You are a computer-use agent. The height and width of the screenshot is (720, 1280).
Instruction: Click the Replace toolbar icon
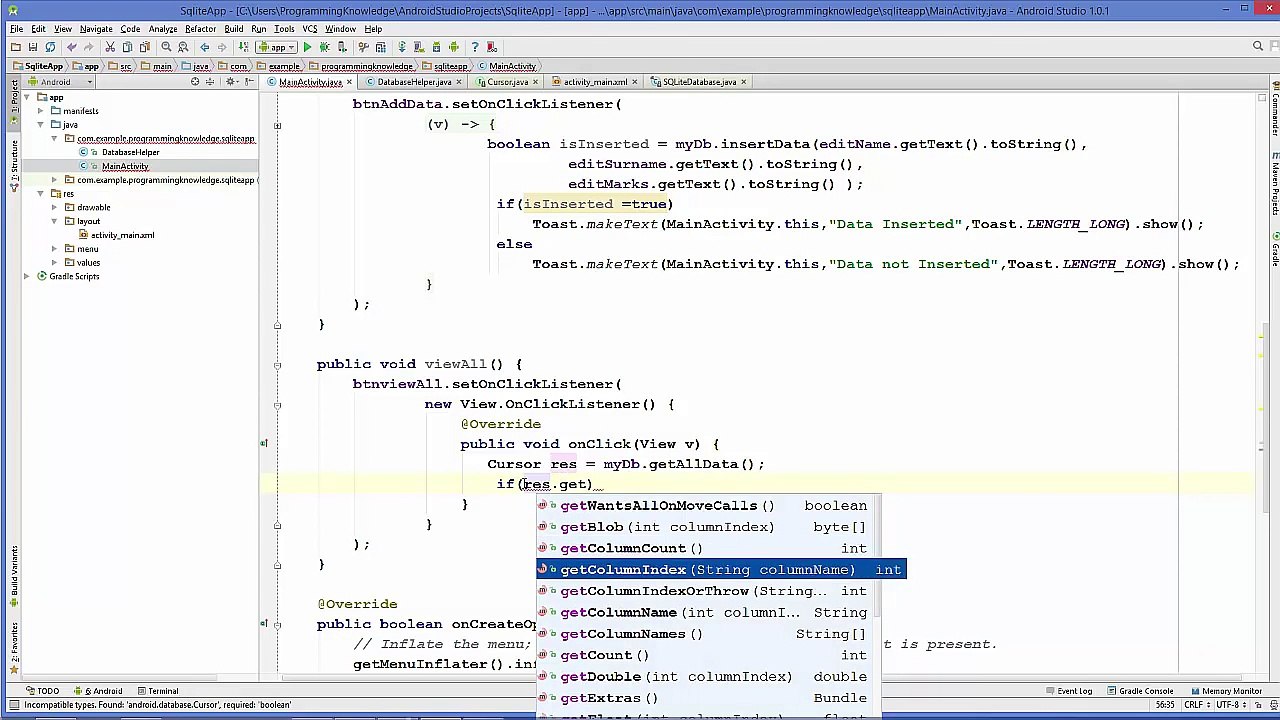click(183, 47)
